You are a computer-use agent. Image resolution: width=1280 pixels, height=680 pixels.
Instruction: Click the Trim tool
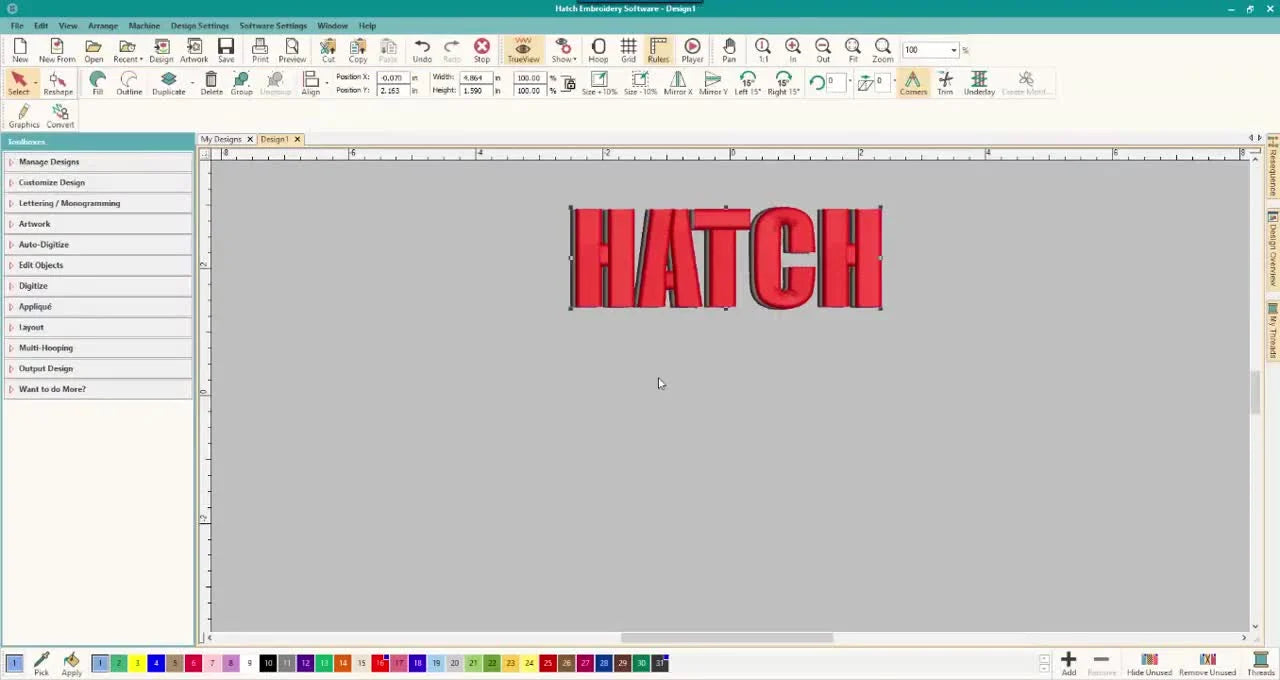[945, 83]
